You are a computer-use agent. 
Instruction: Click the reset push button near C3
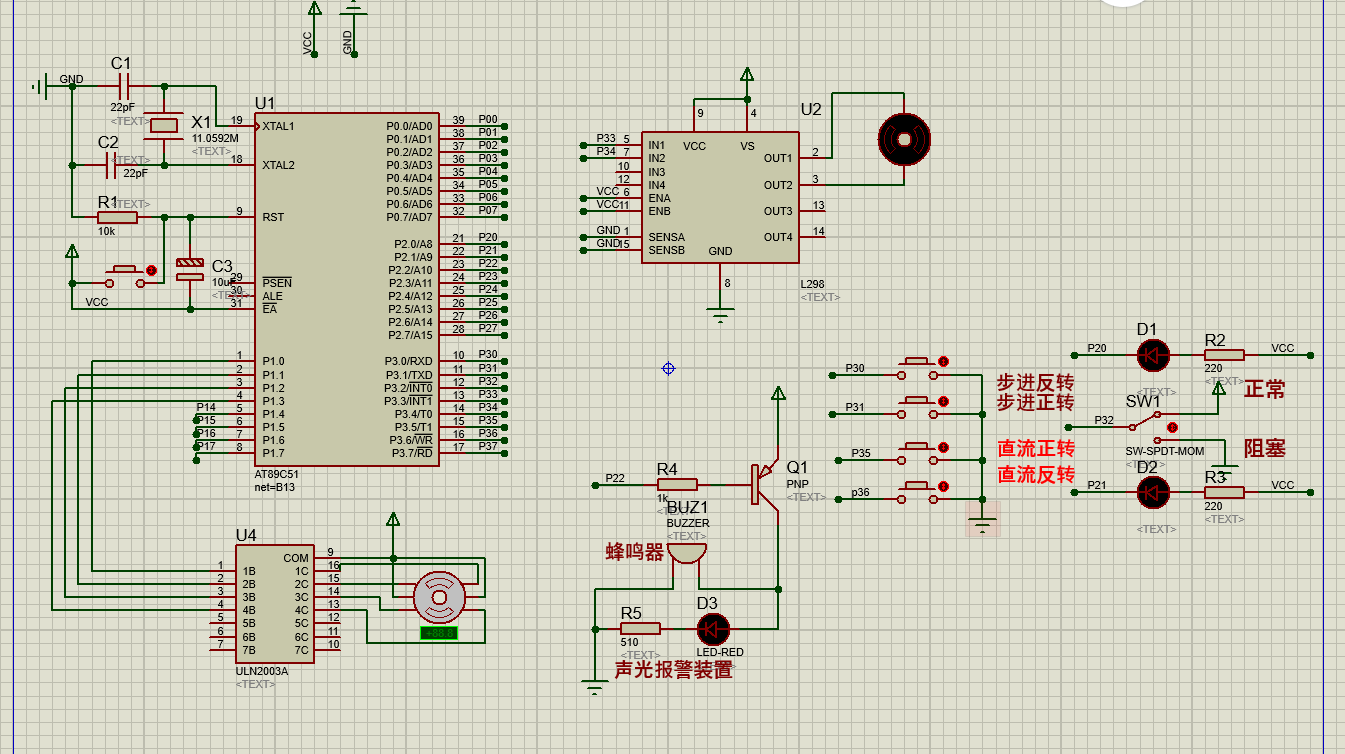coord(127,275)
